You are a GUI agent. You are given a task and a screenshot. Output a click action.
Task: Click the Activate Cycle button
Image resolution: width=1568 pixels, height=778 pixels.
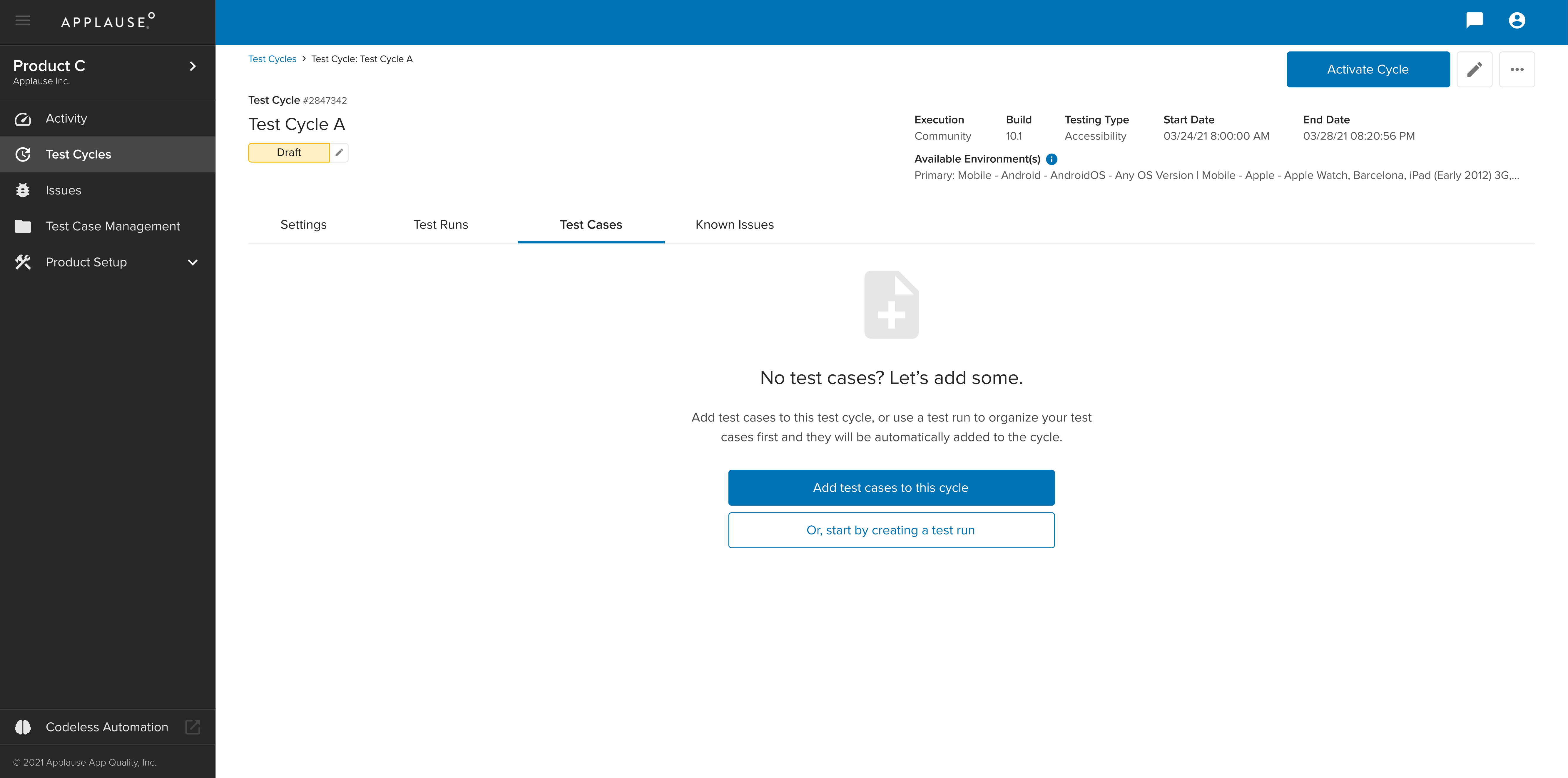coord(1368,69)
